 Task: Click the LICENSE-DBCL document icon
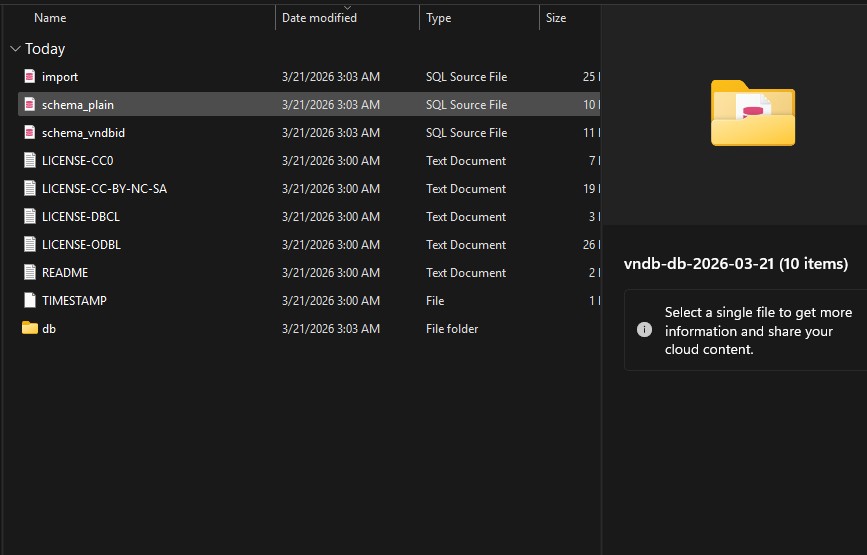click(x=30, y=217)
